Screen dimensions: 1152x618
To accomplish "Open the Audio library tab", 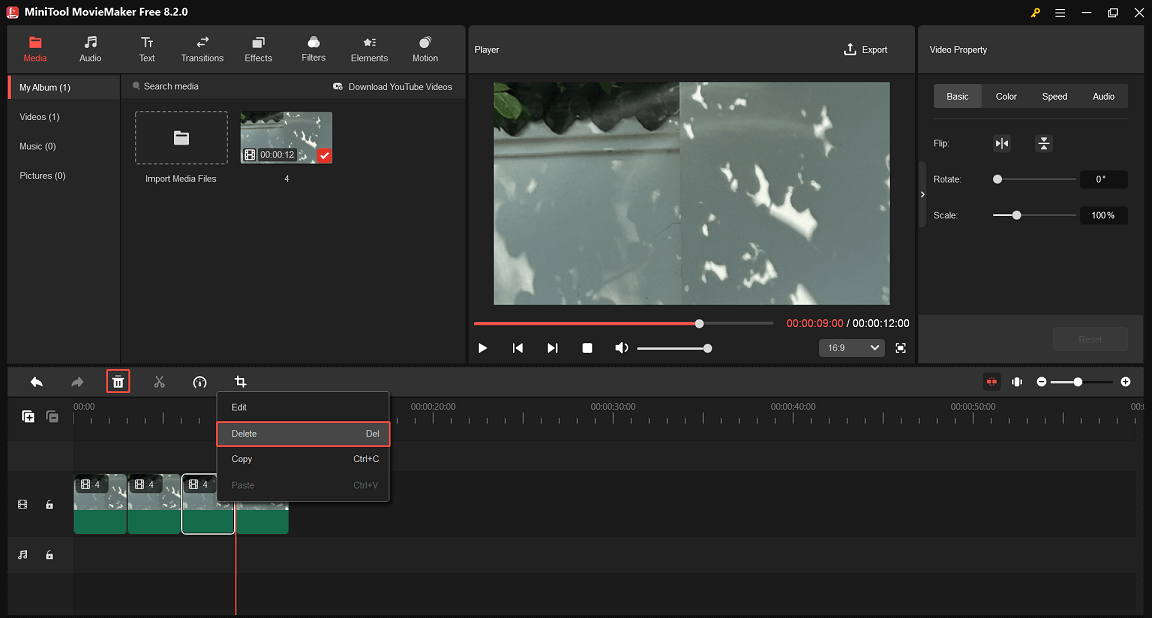I will 90,49.
